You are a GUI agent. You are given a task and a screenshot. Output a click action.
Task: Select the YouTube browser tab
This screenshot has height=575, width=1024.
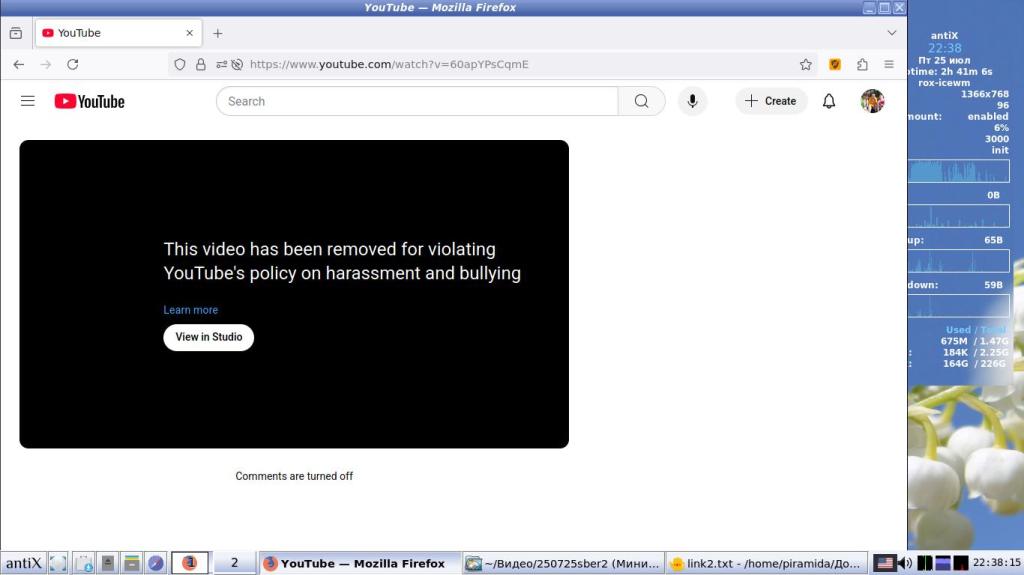click(110, 33)
